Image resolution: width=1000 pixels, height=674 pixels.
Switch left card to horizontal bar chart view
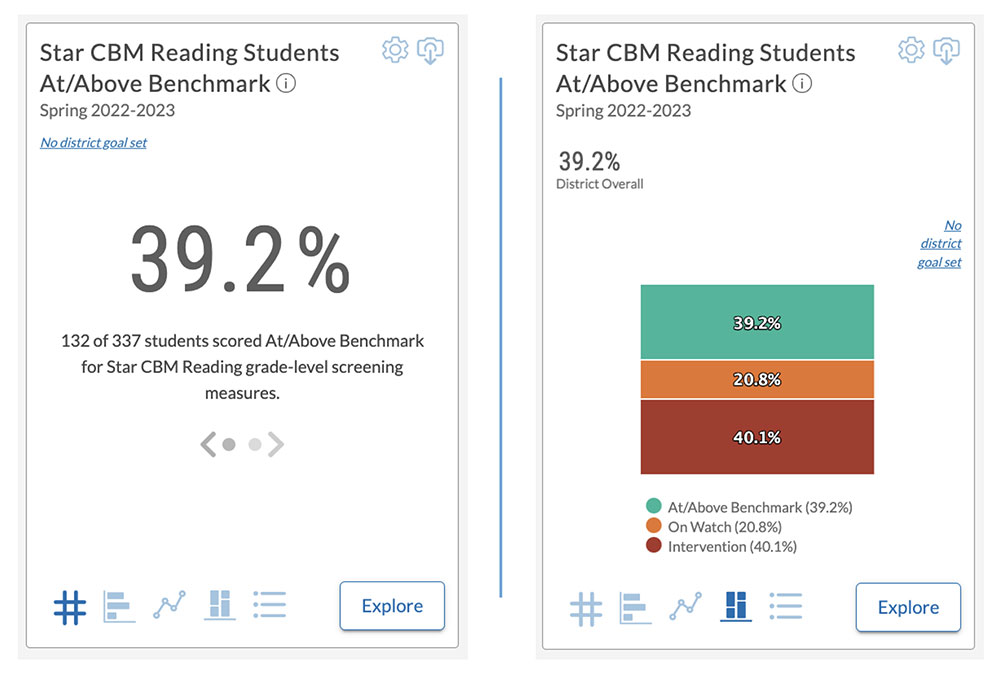(119, 606)
